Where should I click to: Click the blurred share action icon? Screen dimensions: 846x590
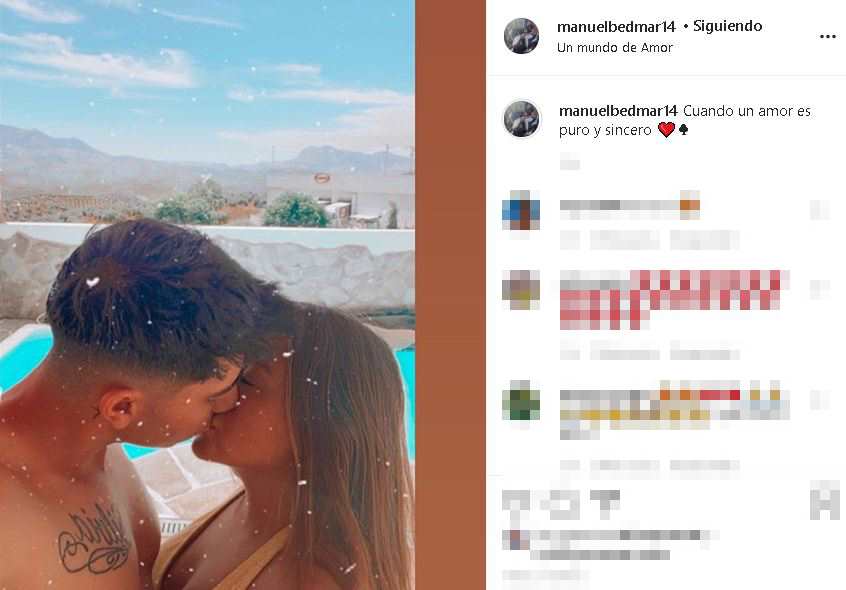click(605, 502)
